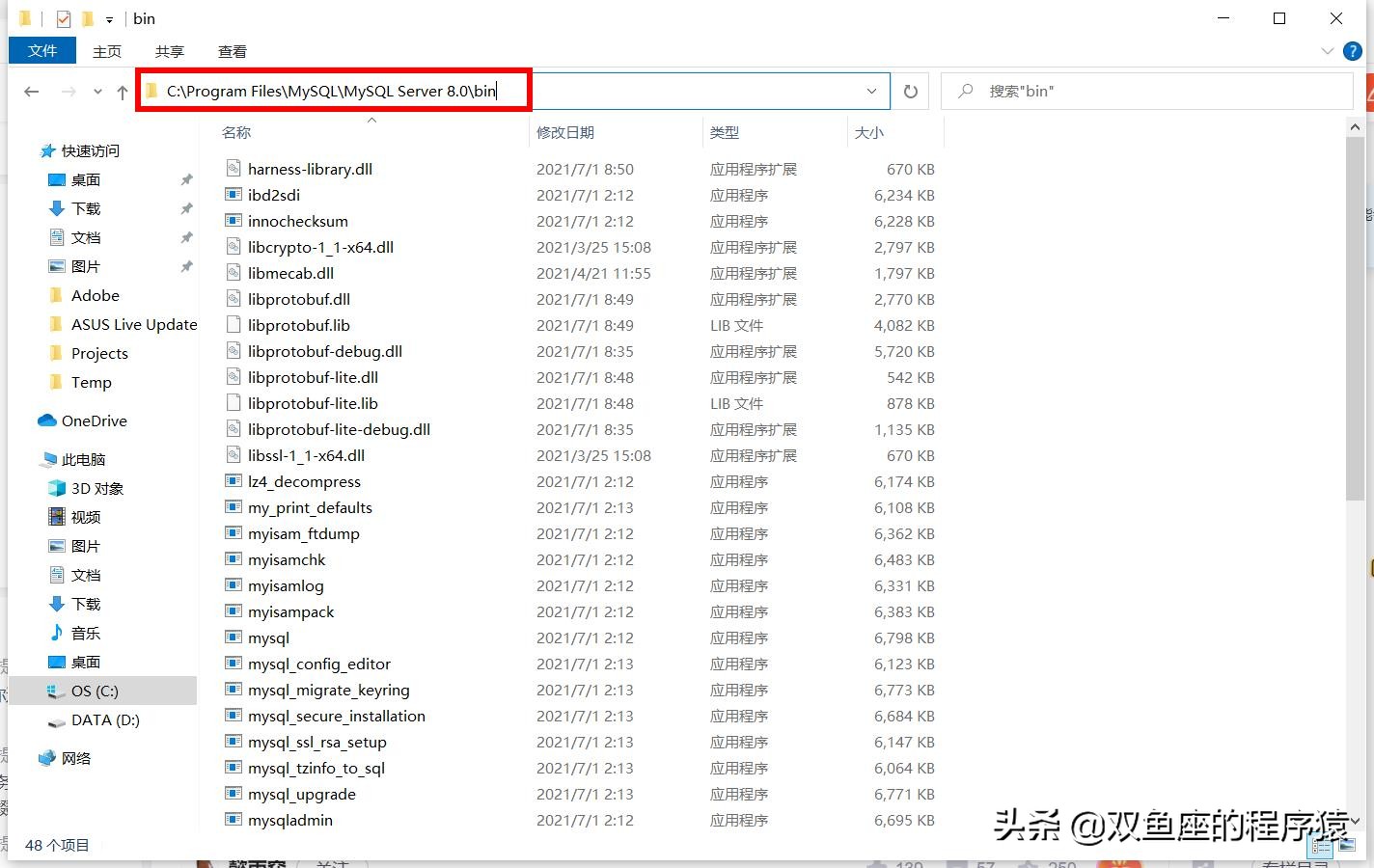Switch to the 查看 ribbon tab
The width and height of the screenshot is (1374, 868).
232,51
